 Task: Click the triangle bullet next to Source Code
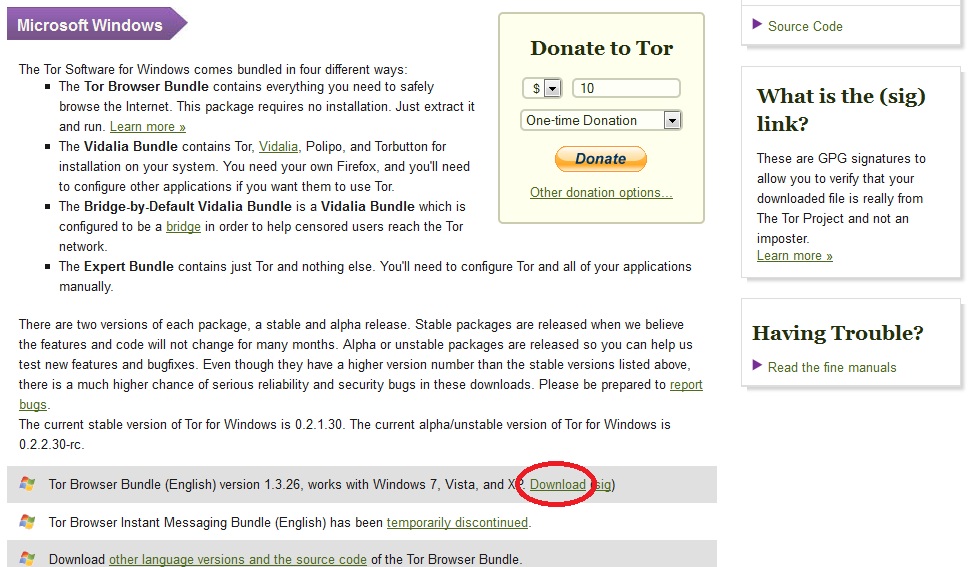pyautogui.click(x=757, y=25)
